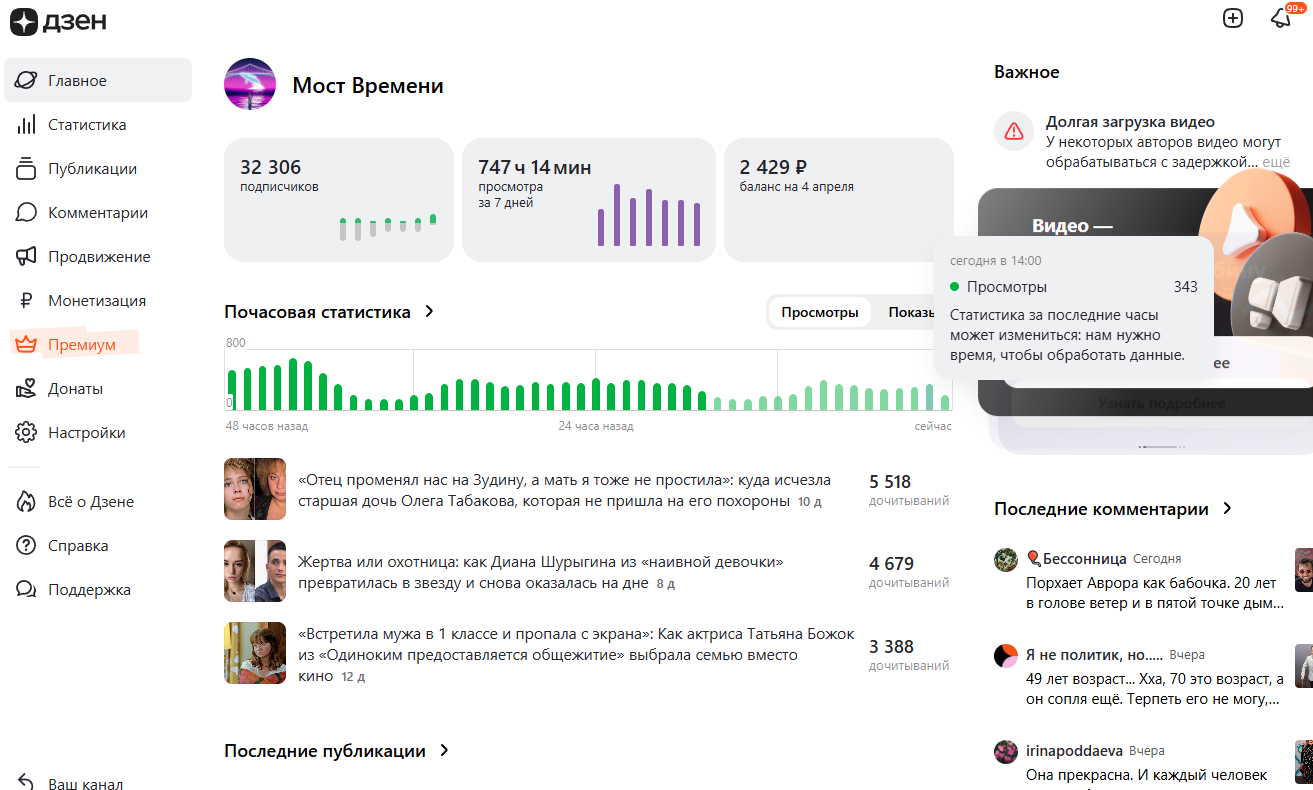1313x790 pixels.
Task: Click the Комментарии speech bubble icon
Action: click(27, 213)
